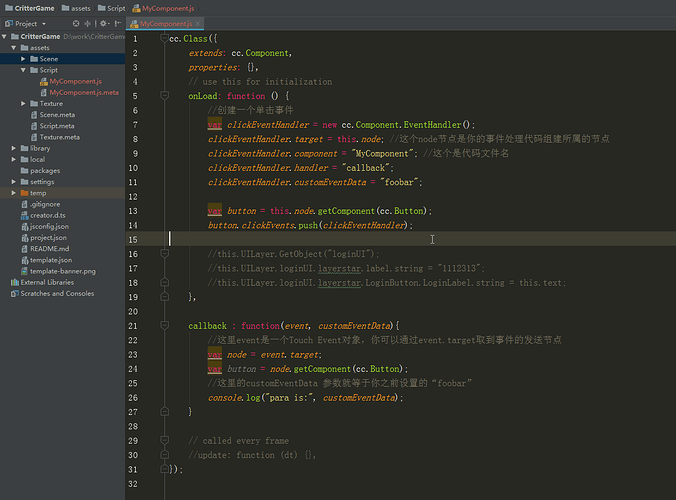Click the Scratches and Consoles icon
The width and height of the screenshot is (676, 500).
click(13, 293)
